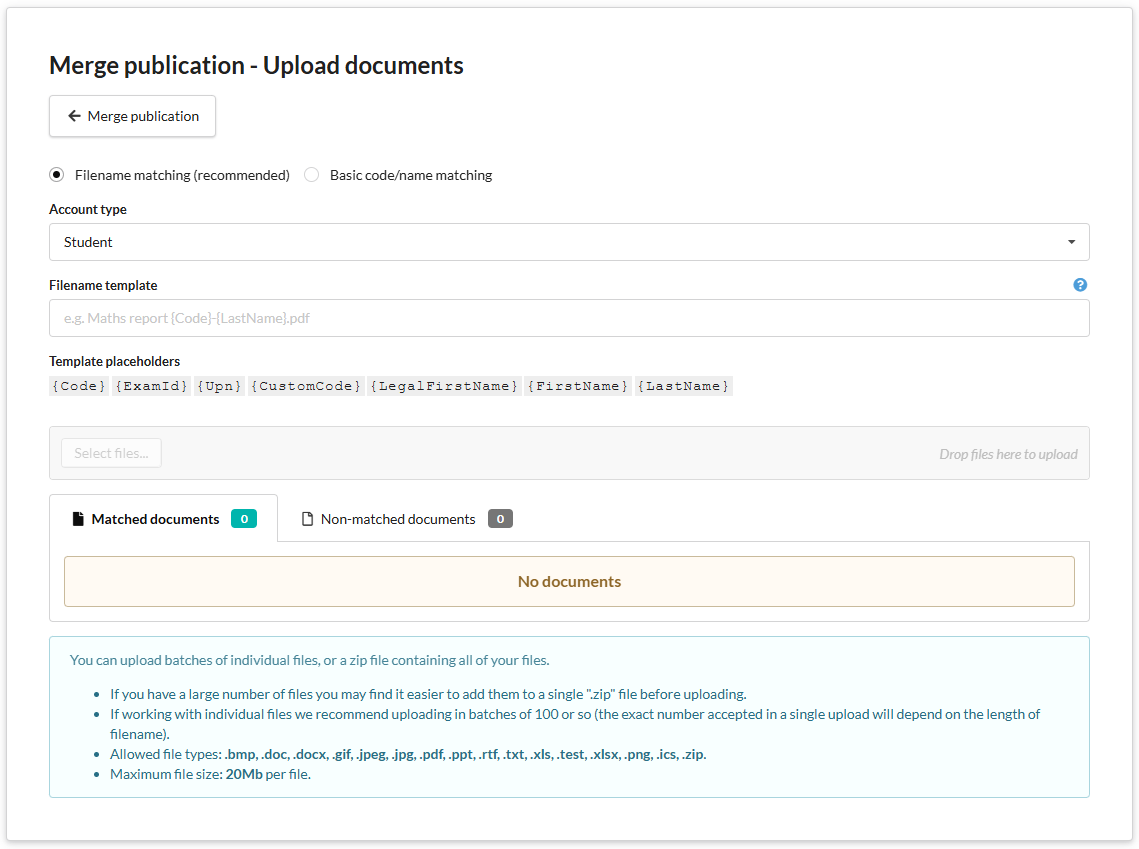Select the {LastName} template placeholder
The image size is (1139, 849).
coord(684,385)
